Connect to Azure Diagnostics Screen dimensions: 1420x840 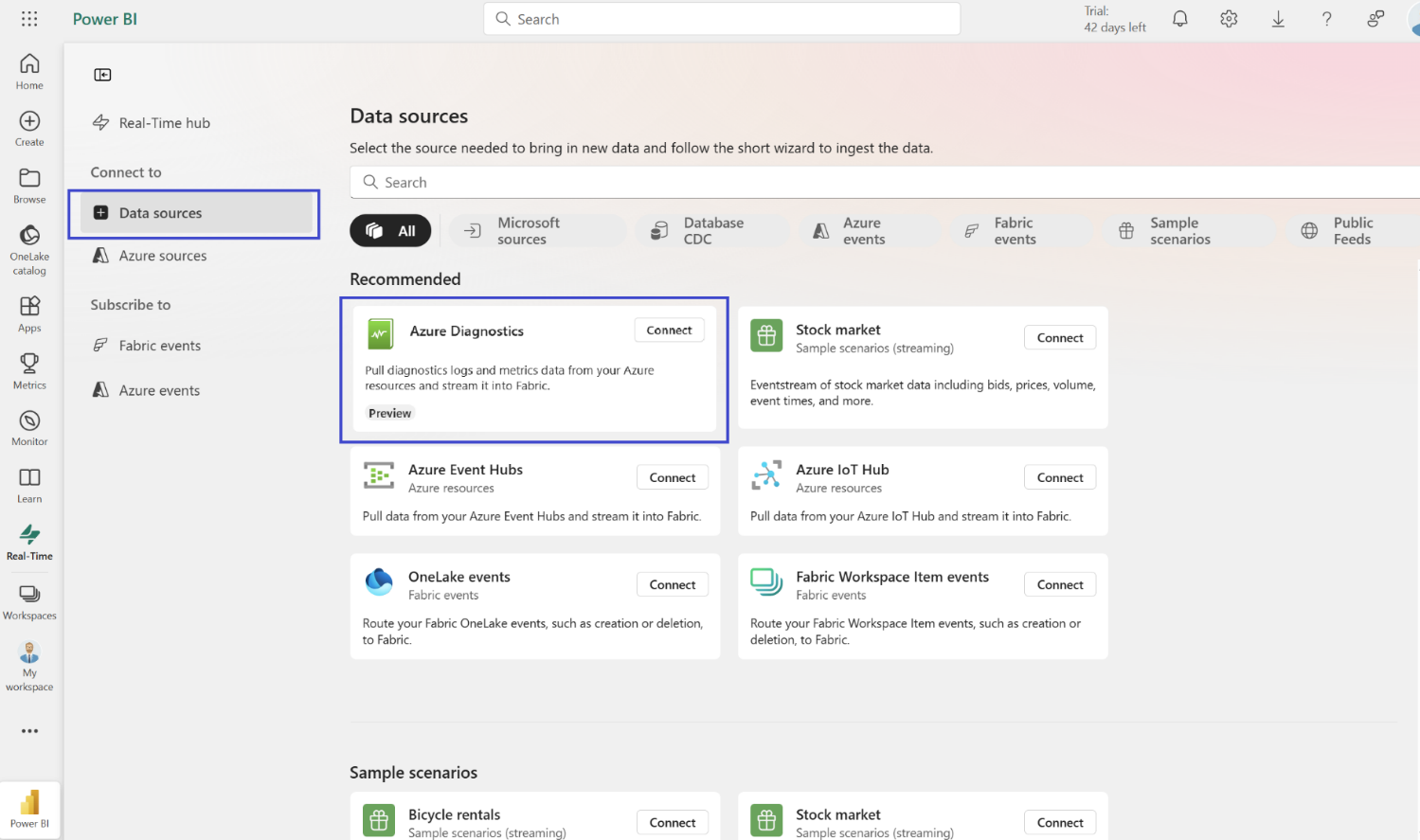point(669,330)
